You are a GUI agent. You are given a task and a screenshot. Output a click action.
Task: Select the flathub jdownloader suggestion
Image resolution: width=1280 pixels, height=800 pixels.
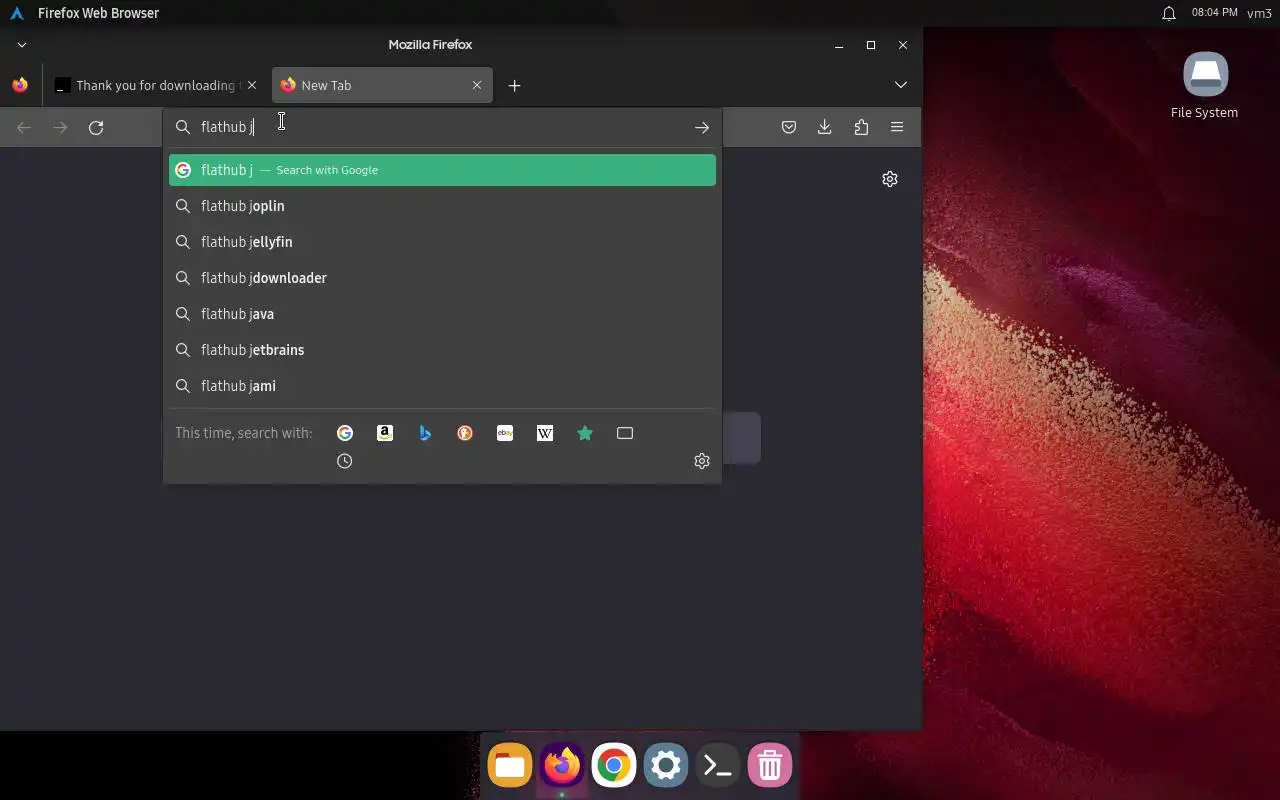coord(442,278)
